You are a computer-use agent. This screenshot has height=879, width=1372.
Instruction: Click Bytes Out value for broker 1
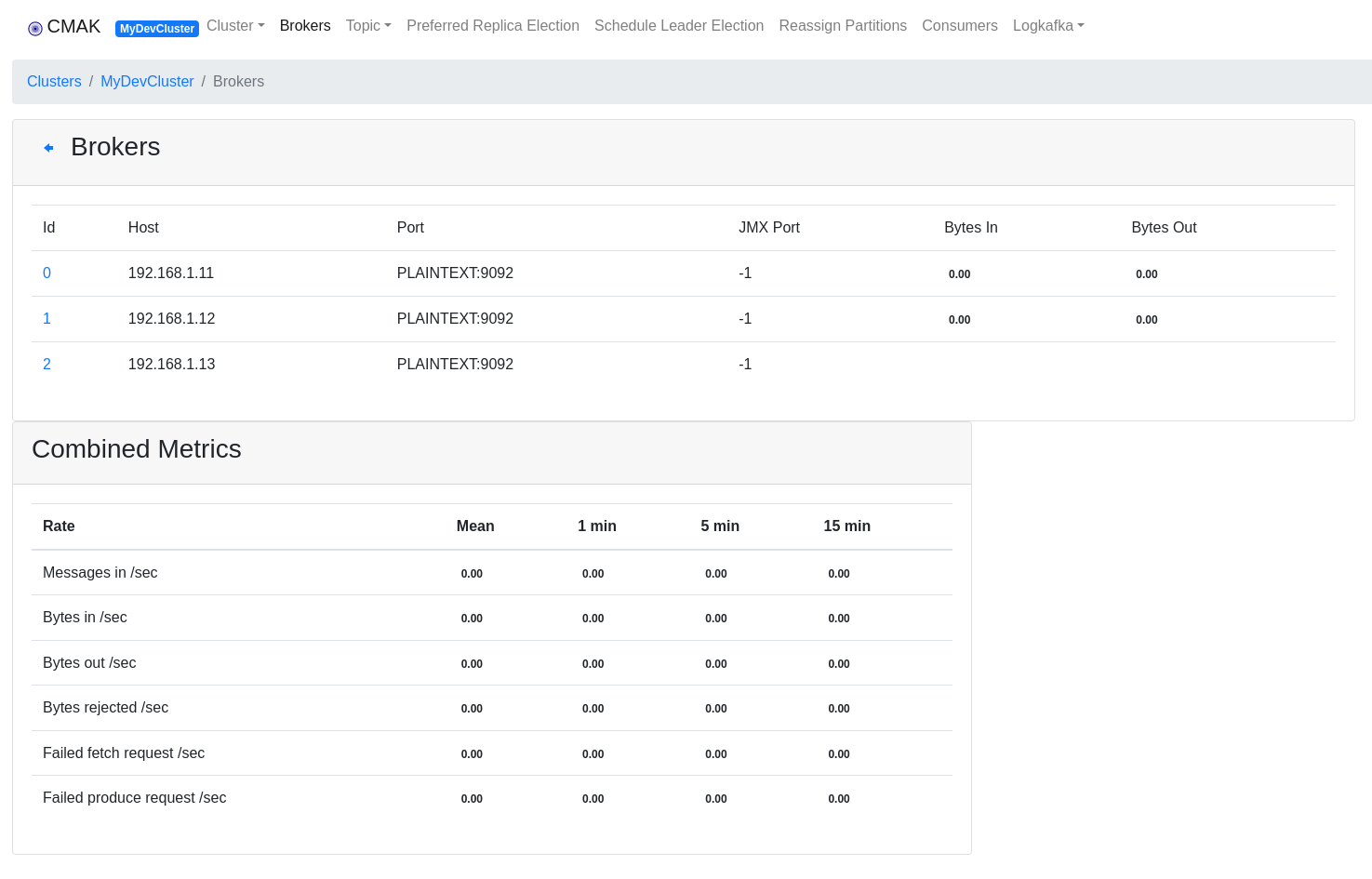point(1146,320)
